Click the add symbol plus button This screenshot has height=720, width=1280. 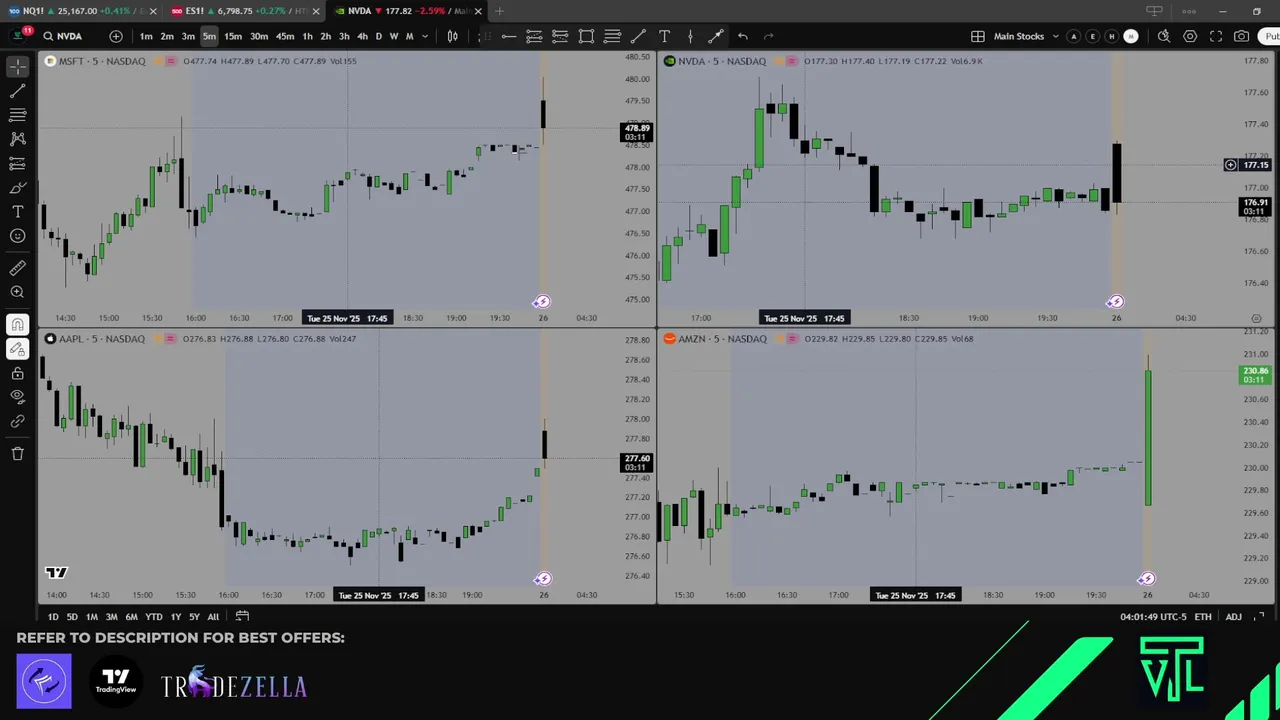click(116, 36)
